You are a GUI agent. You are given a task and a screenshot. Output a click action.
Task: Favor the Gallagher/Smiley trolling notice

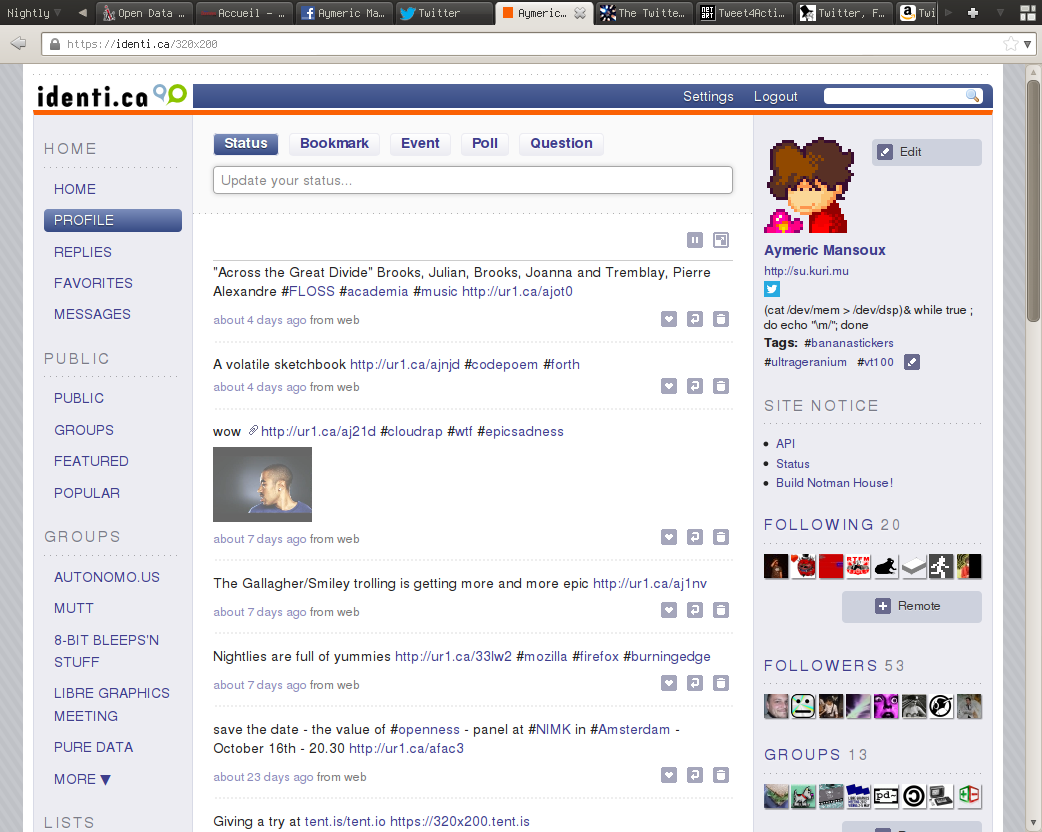coord(669,611)
